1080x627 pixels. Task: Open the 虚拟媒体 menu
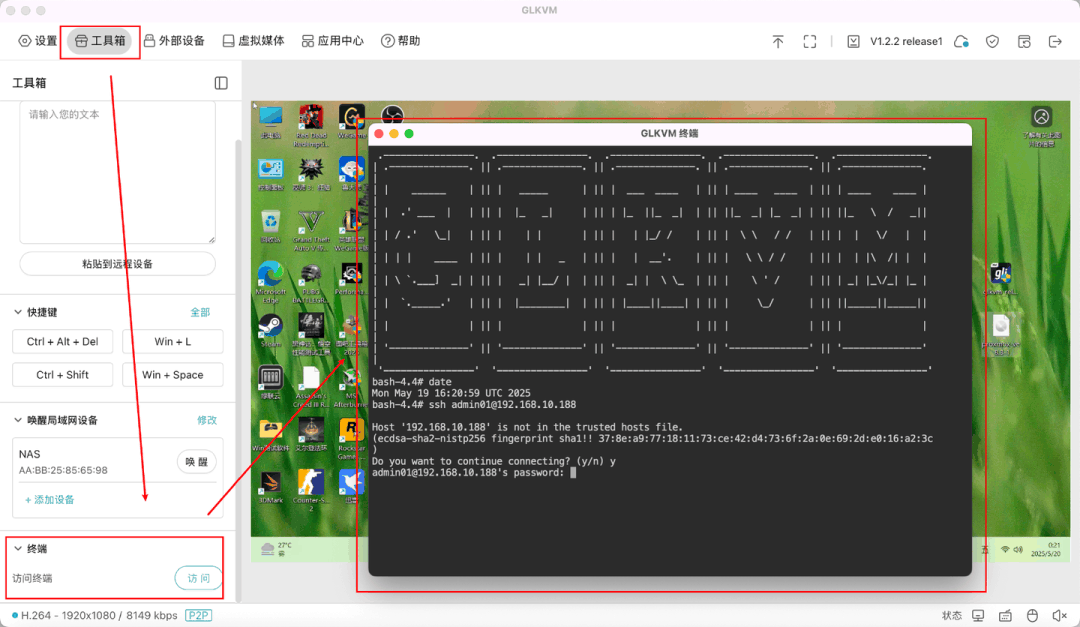(x=253, y=41)
